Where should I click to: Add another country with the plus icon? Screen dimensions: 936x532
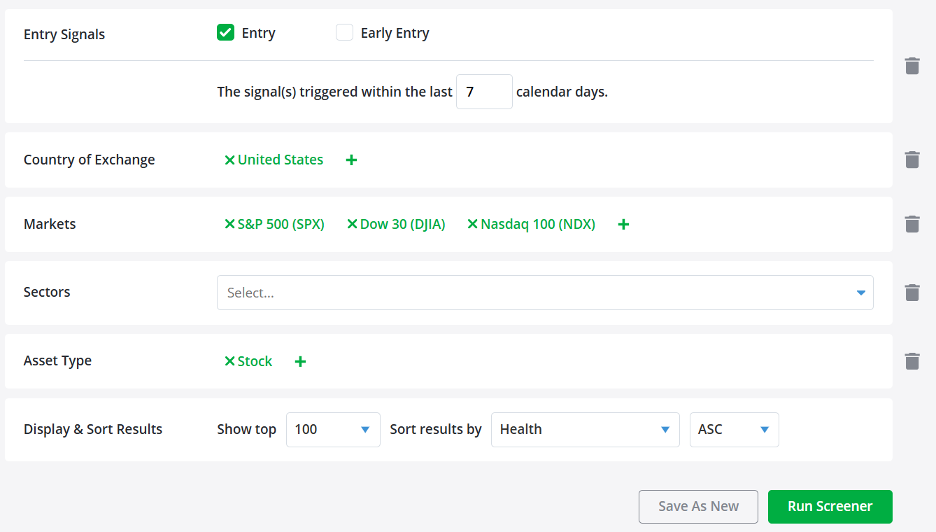352,160
